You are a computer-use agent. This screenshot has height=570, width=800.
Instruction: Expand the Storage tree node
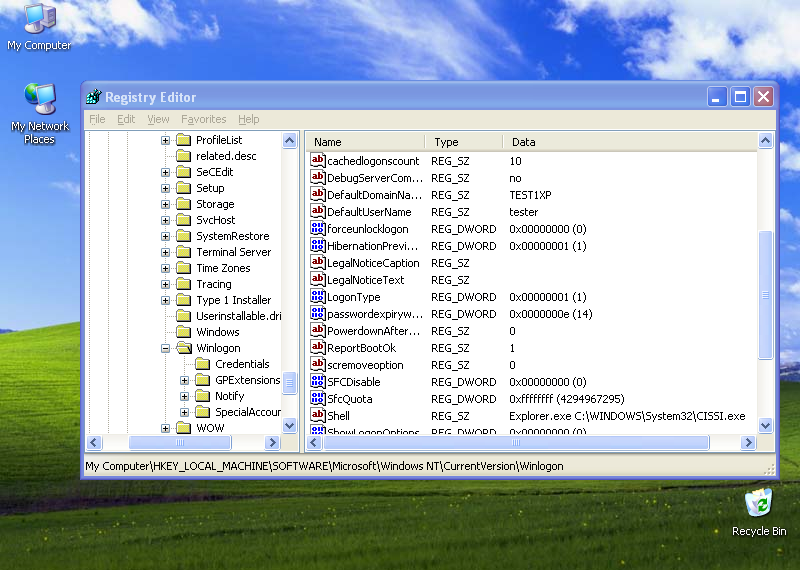[165, 204]
